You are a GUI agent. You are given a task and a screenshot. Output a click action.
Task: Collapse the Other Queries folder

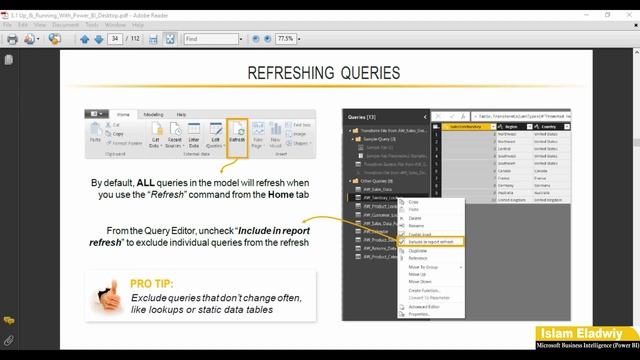pyautogui.click(x=350, y=181)
